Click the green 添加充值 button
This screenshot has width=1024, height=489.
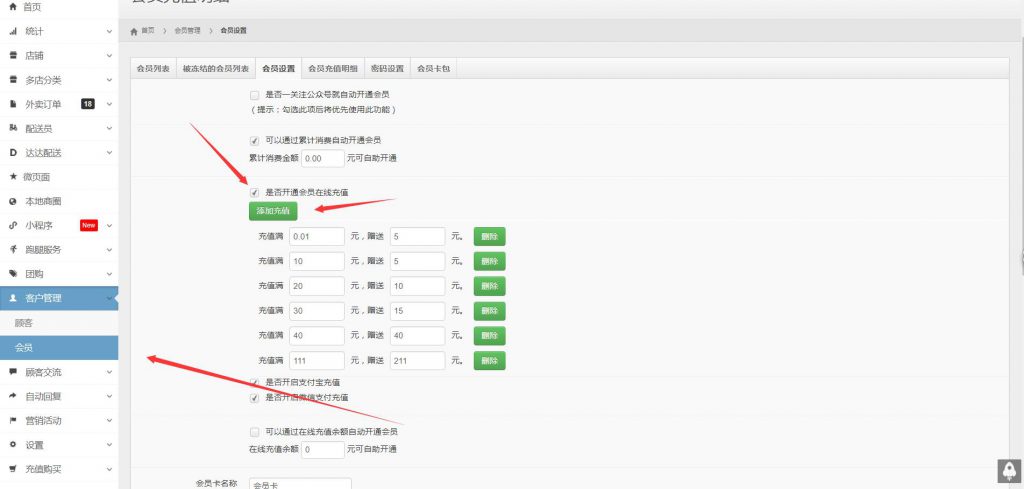(273, 211)
